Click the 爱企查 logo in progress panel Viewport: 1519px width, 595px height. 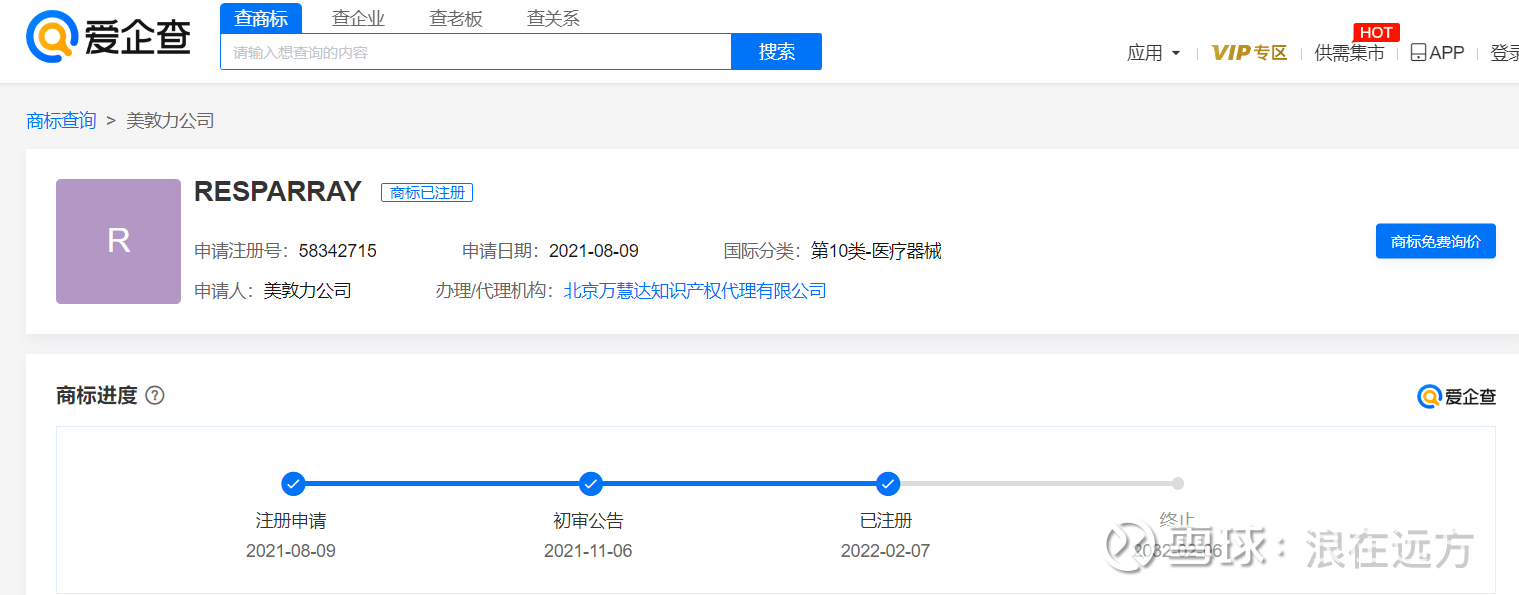pos(1456,396)
